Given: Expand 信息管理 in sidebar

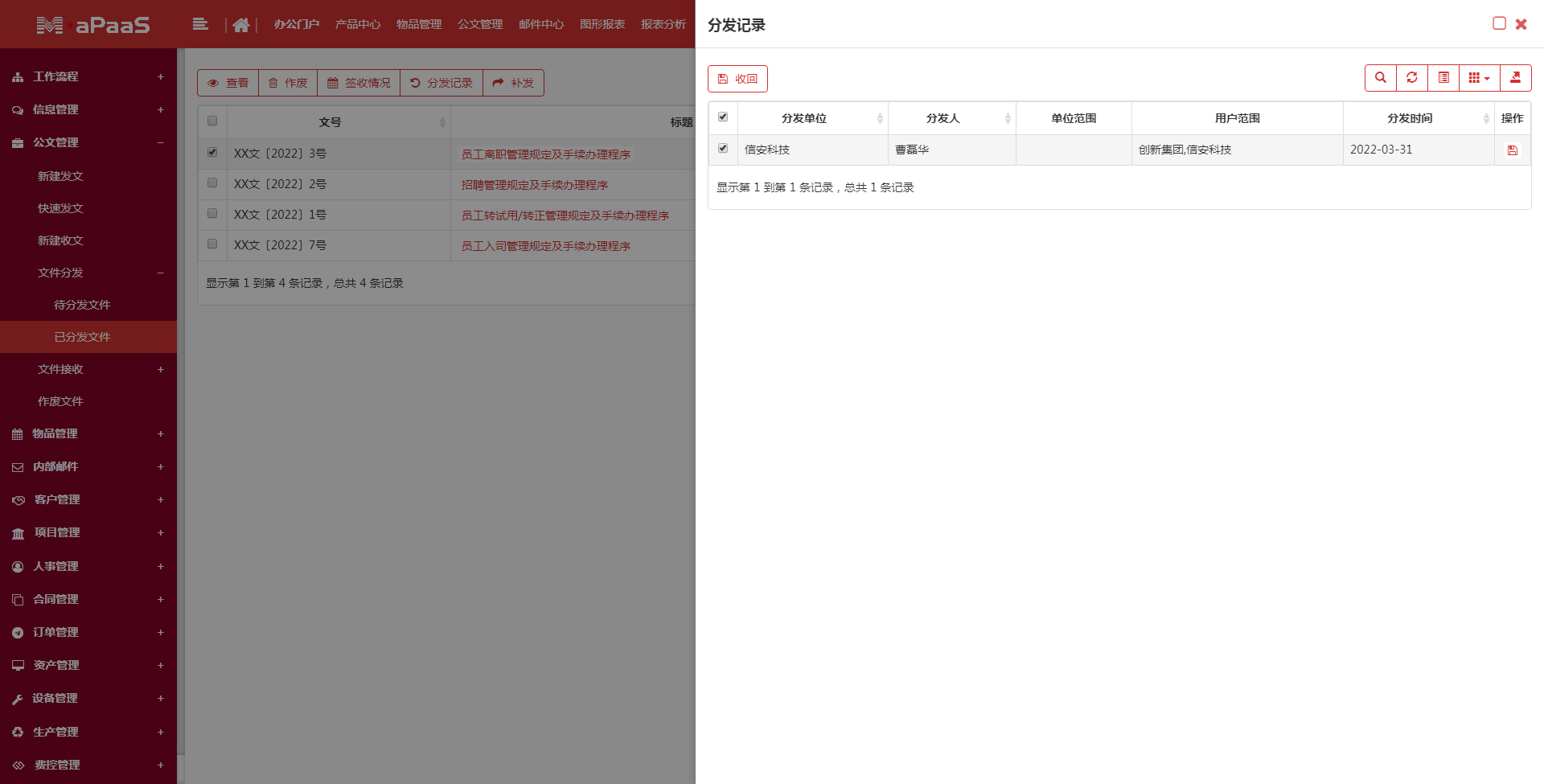Looking at the screenshot, I should pos(88,109).
